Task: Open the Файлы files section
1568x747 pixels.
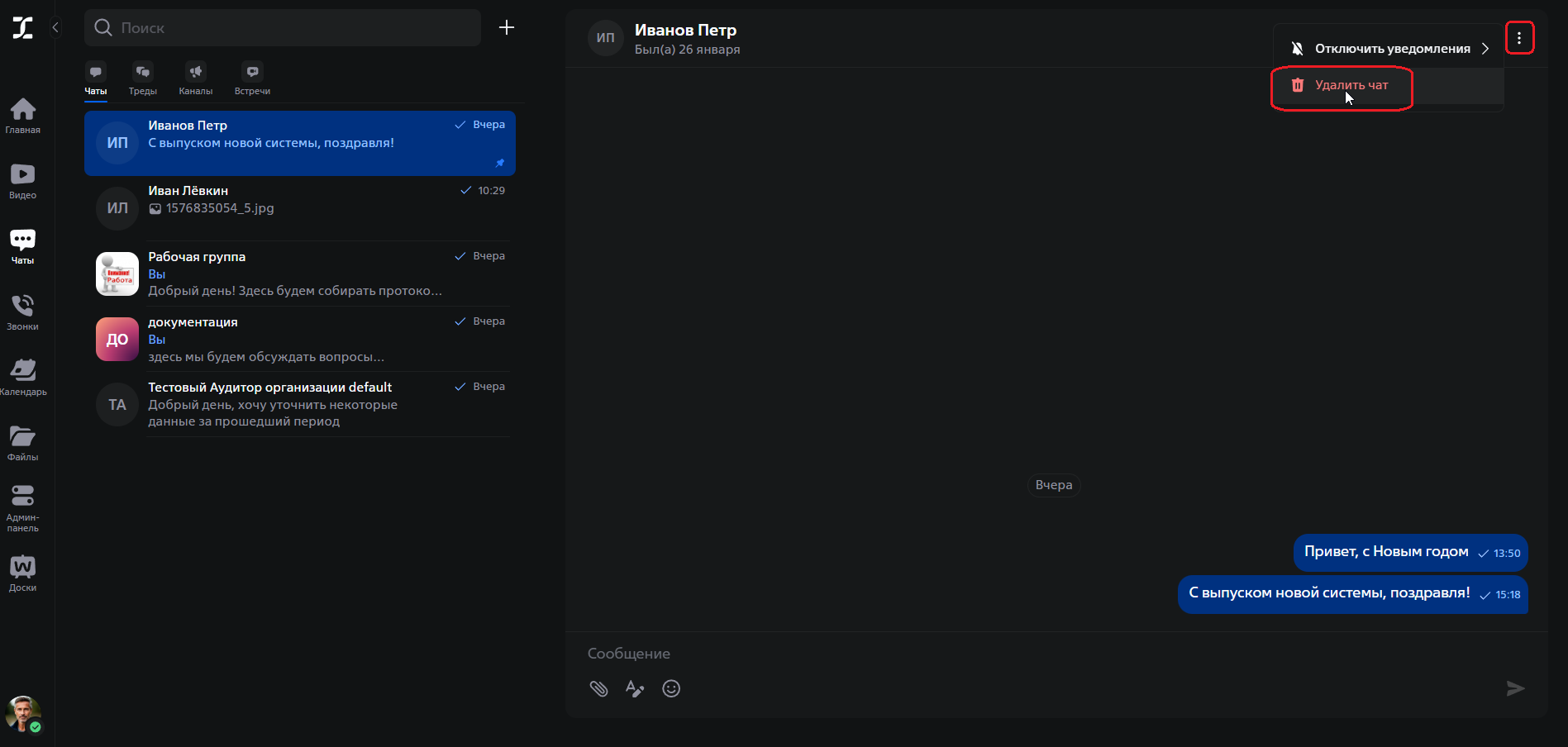Action: (23, 442)
